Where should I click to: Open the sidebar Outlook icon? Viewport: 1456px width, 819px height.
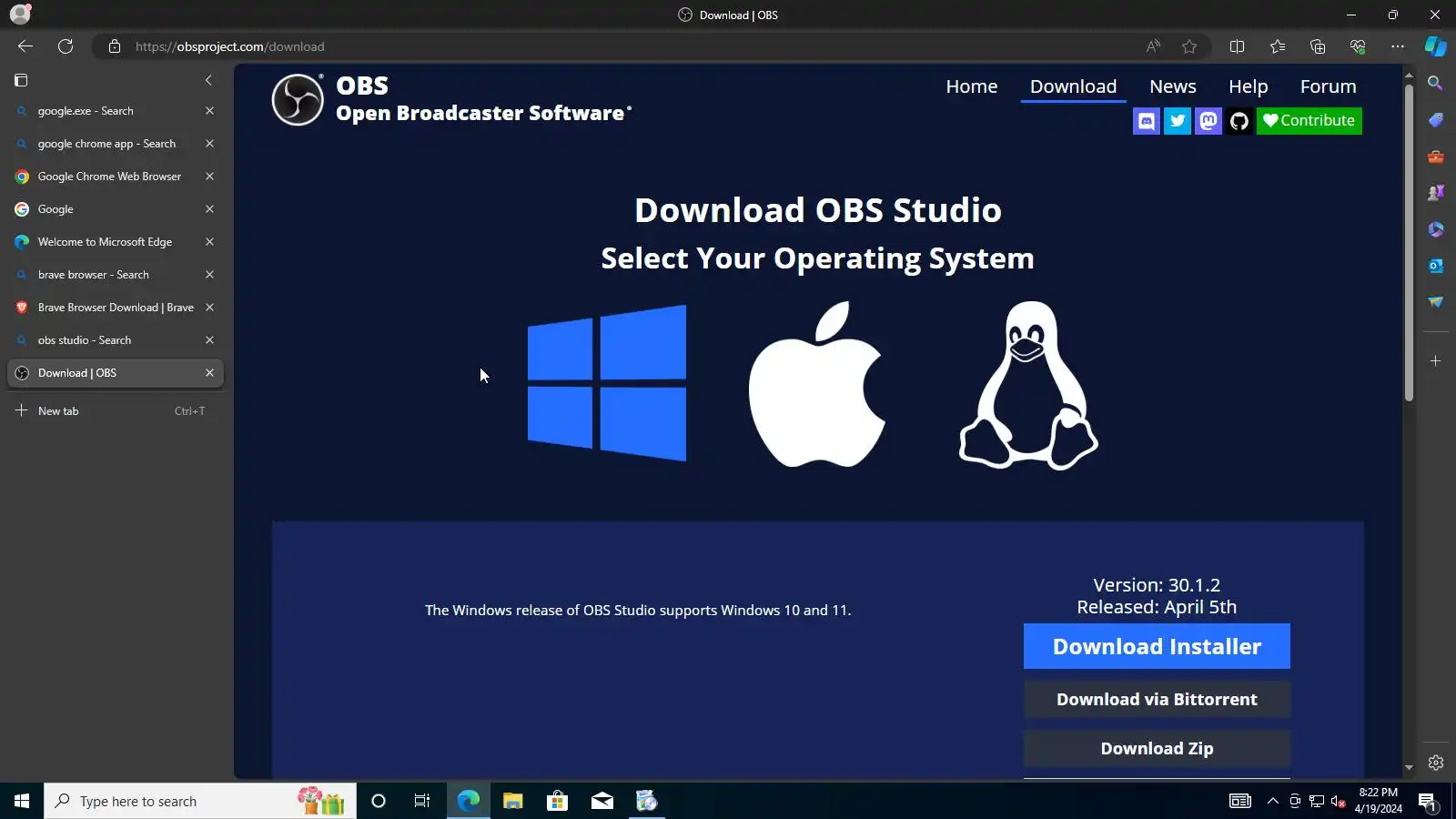[1436, 266]
